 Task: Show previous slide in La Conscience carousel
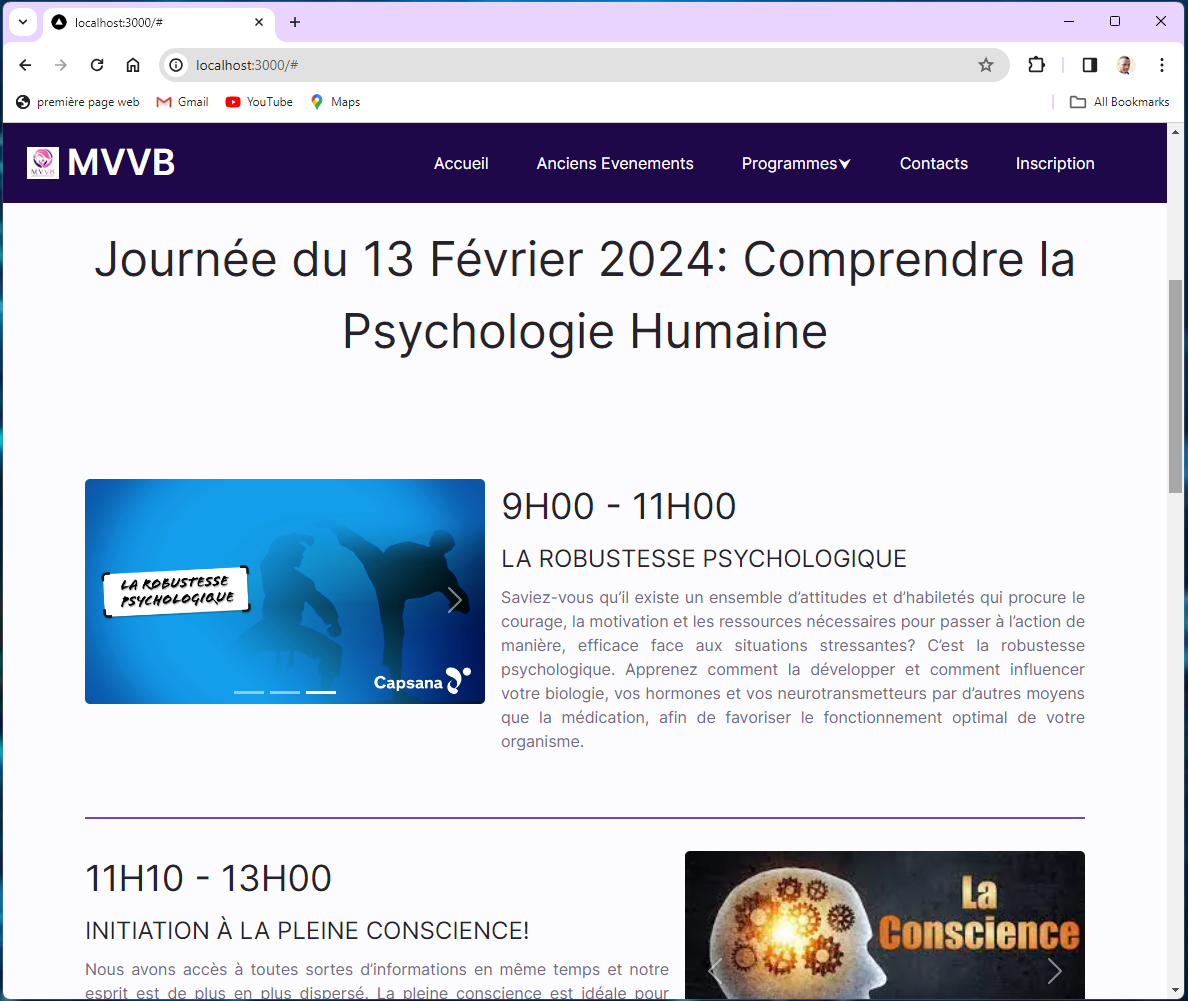pyautogui.click(x=715, y=970)
